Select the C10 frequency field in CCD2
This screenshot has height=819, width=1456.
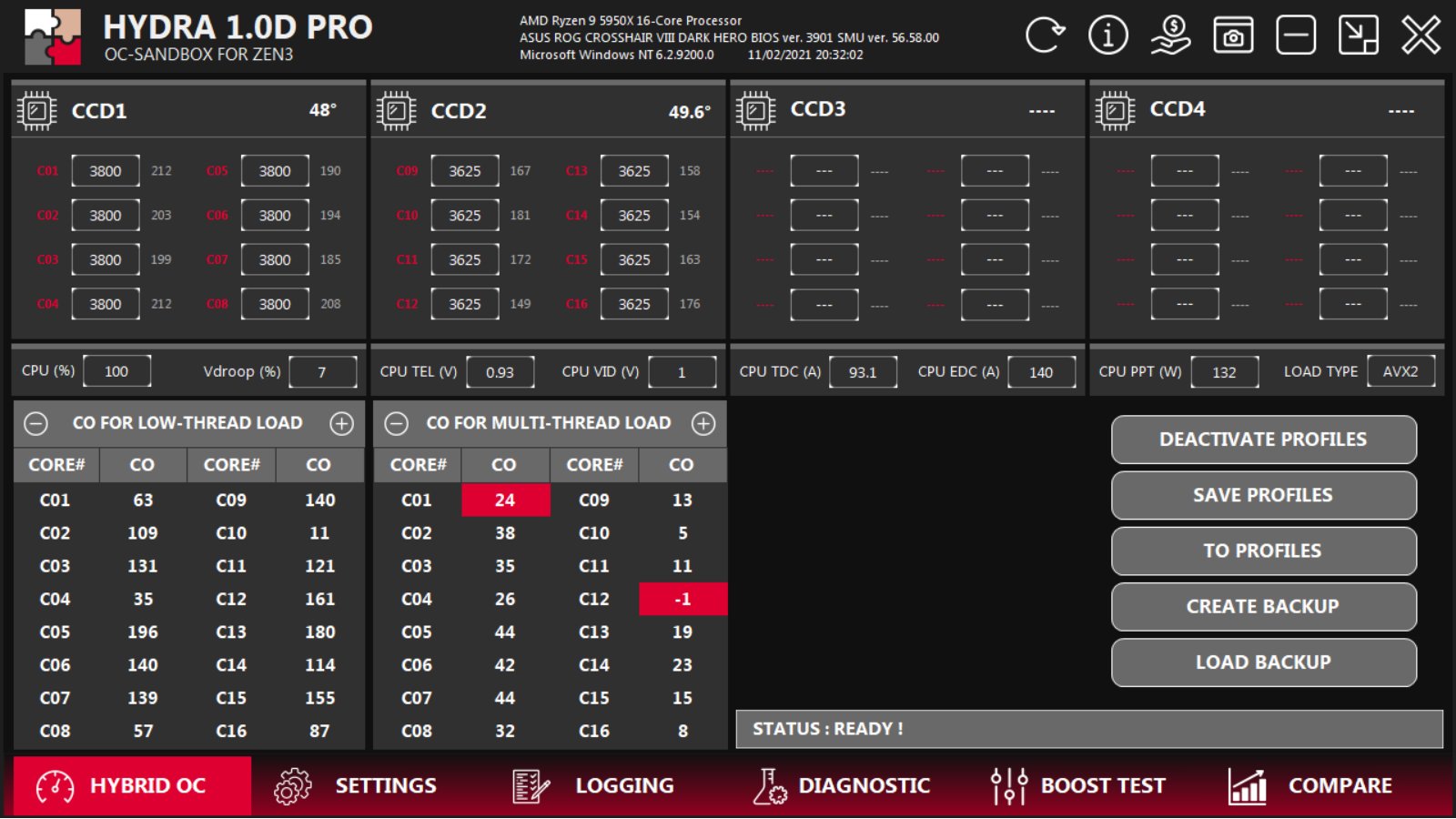pos(465,216)
